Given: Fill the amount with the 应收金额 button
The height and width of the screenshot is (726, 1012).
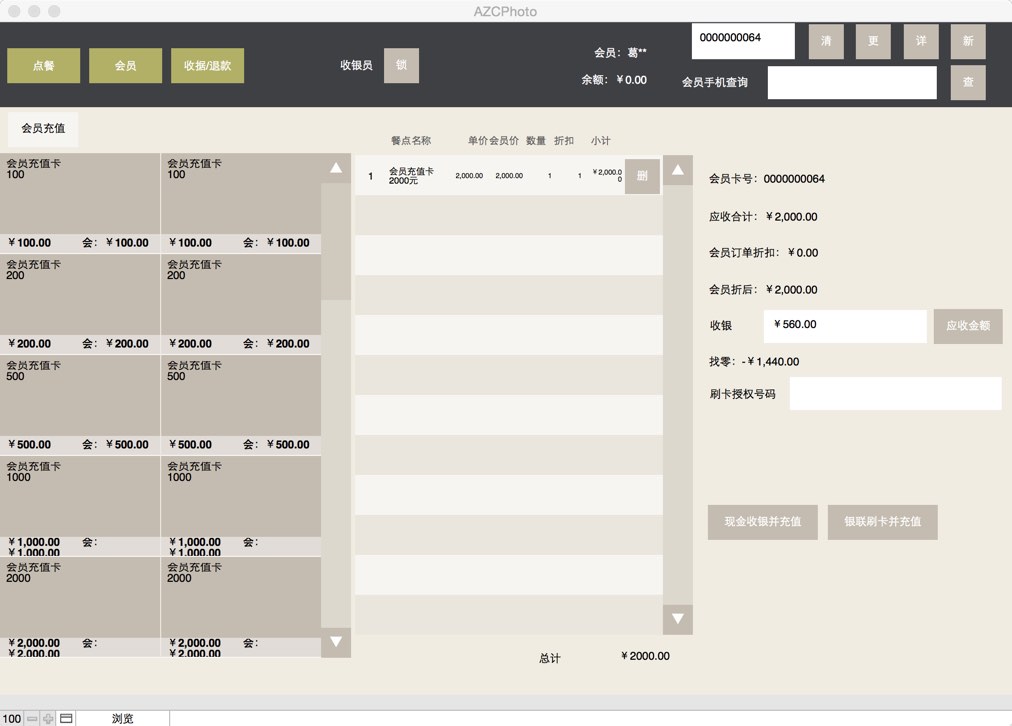Looking at the screenshot, I should [968, 326].
